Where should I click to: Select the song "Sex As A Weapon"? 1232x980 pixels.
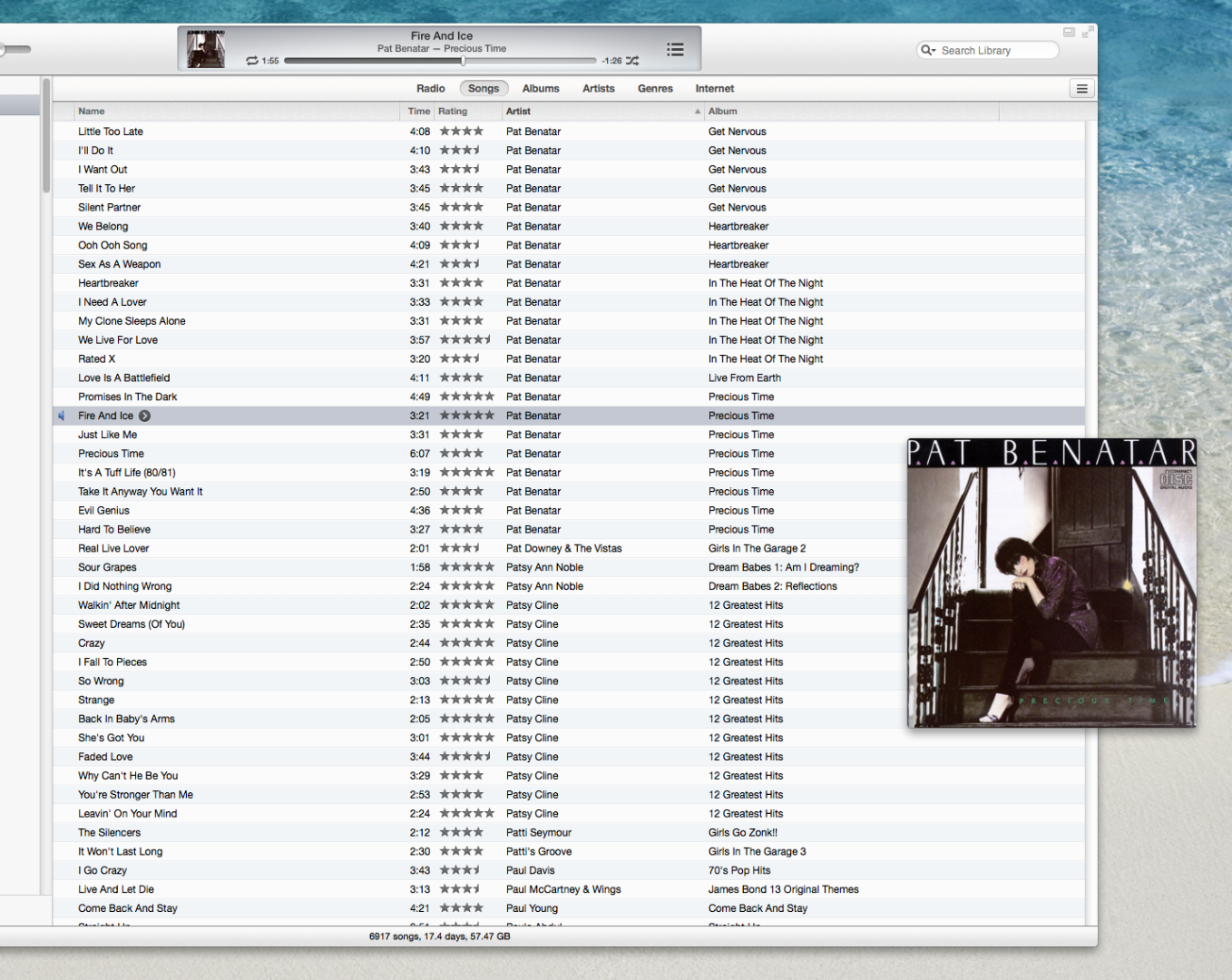[x=119, y=264]
